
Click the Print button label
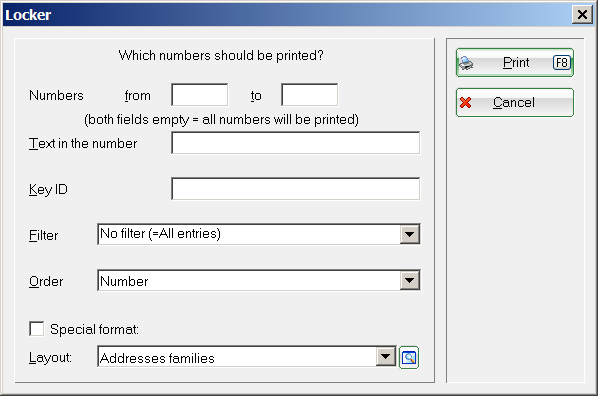click(x=516, y=63)
